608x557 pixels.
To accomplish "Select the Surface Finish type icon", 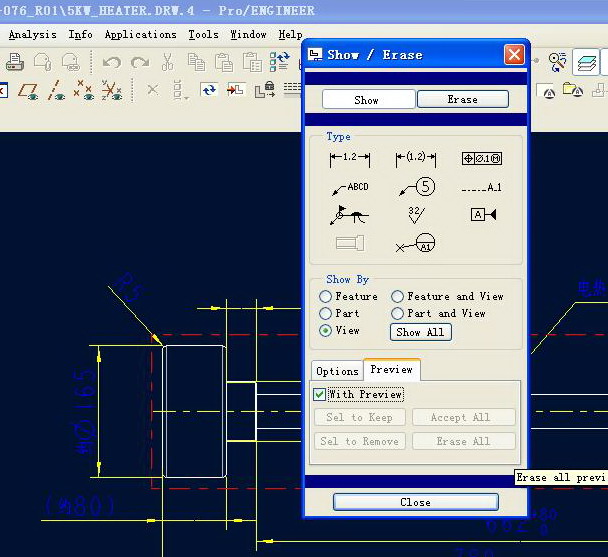I will pyautogui.click(x=416, y=215).
